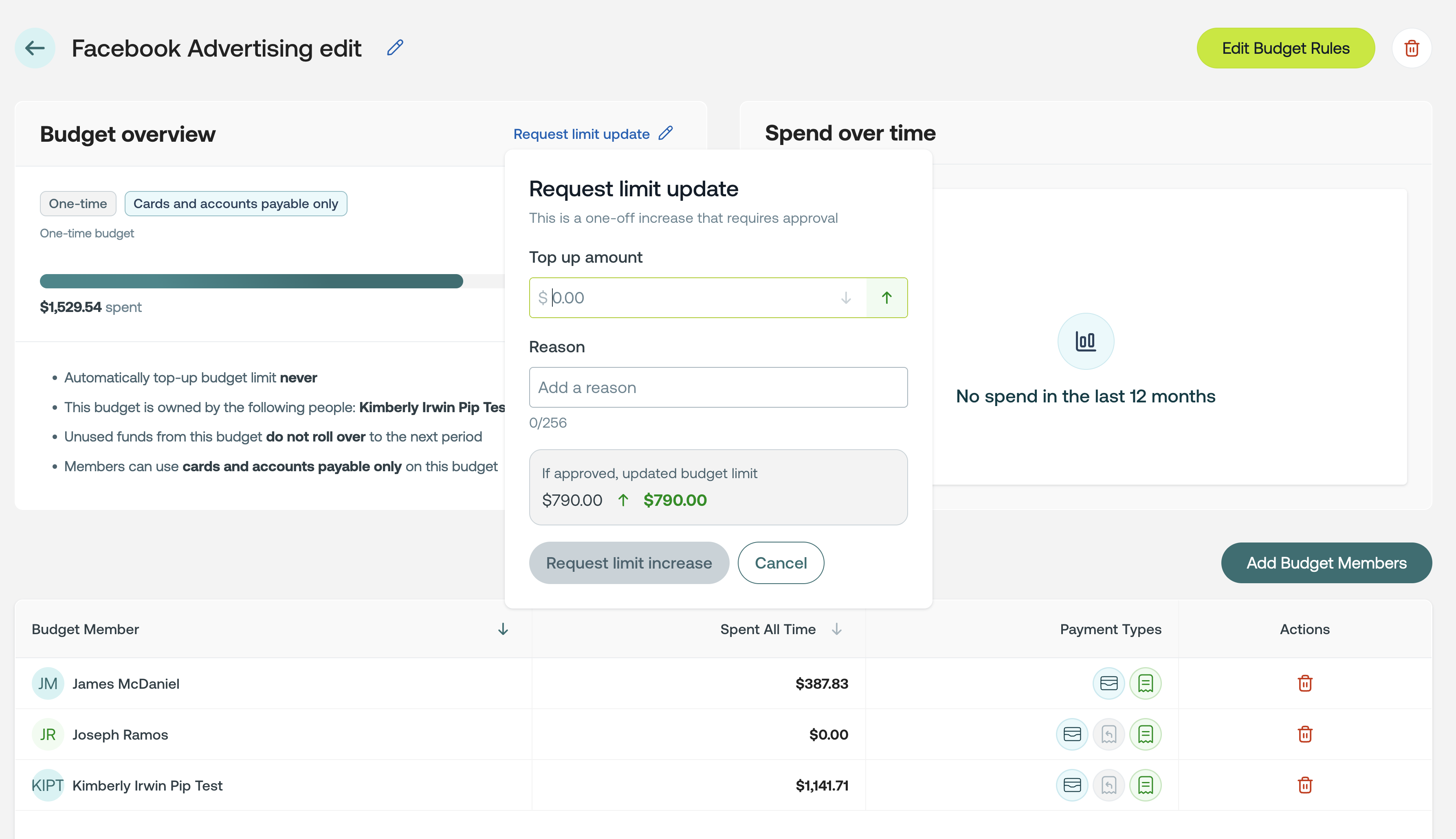This screenshot has width=1456, height=839.
Task: Click JM avatar for James McDaniel
Action: tap(48, 683)
